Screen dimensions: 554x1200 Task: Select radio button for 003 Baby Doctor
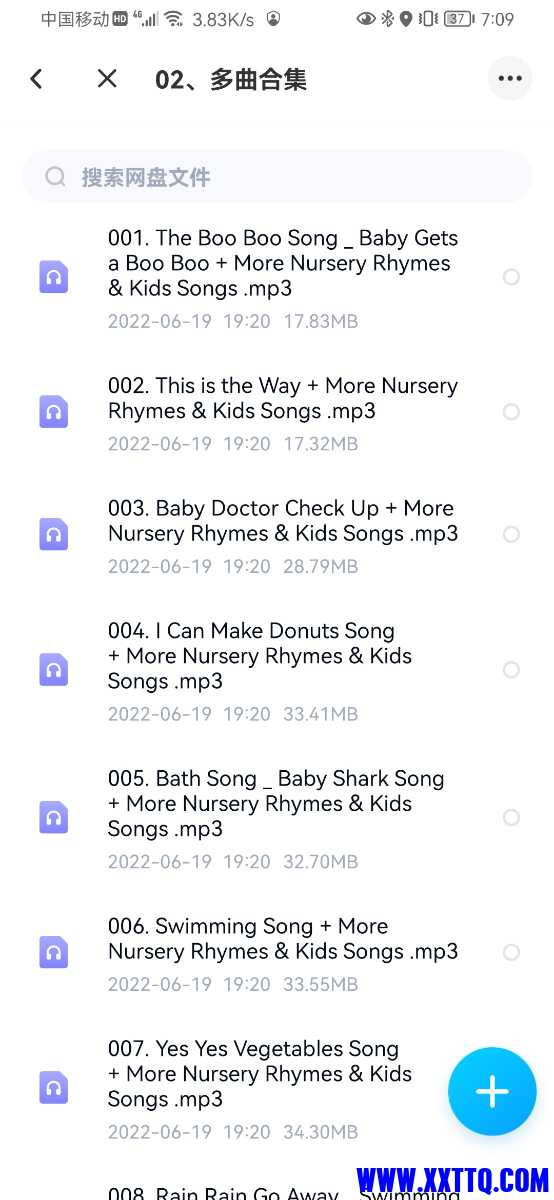(x=511, y=534)
